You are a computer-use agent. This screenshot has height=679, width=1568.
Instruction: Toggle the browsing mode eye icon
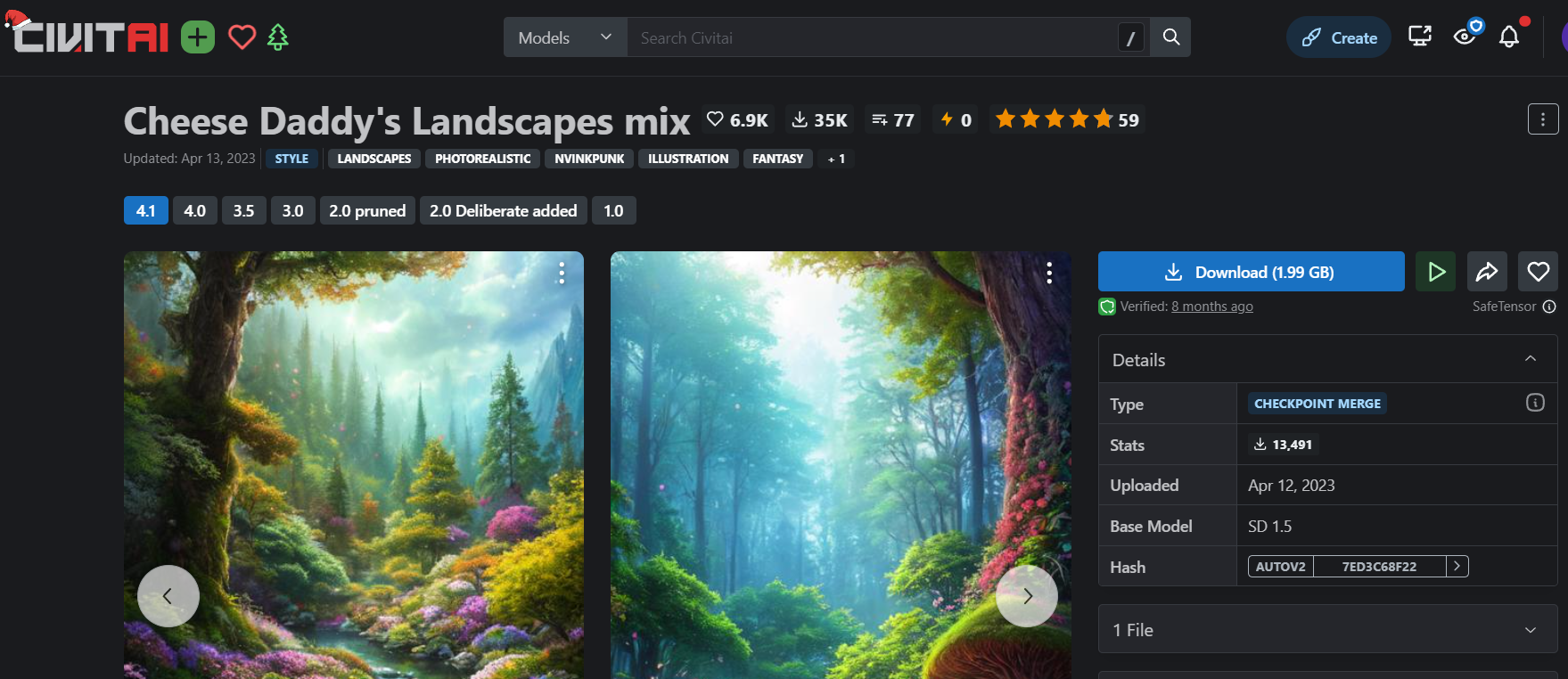point(1465,37)
